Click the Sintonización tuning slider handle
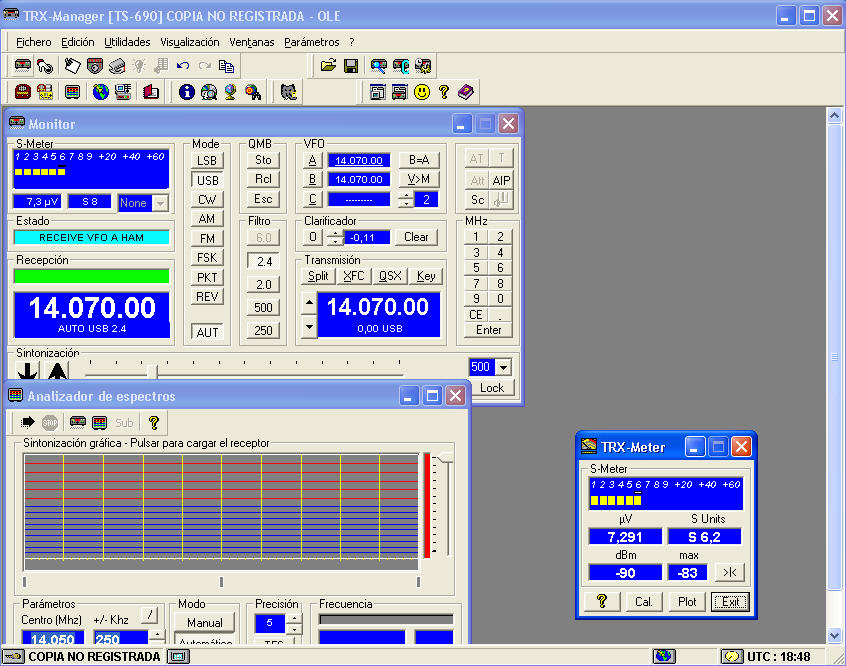 [152, 370]
